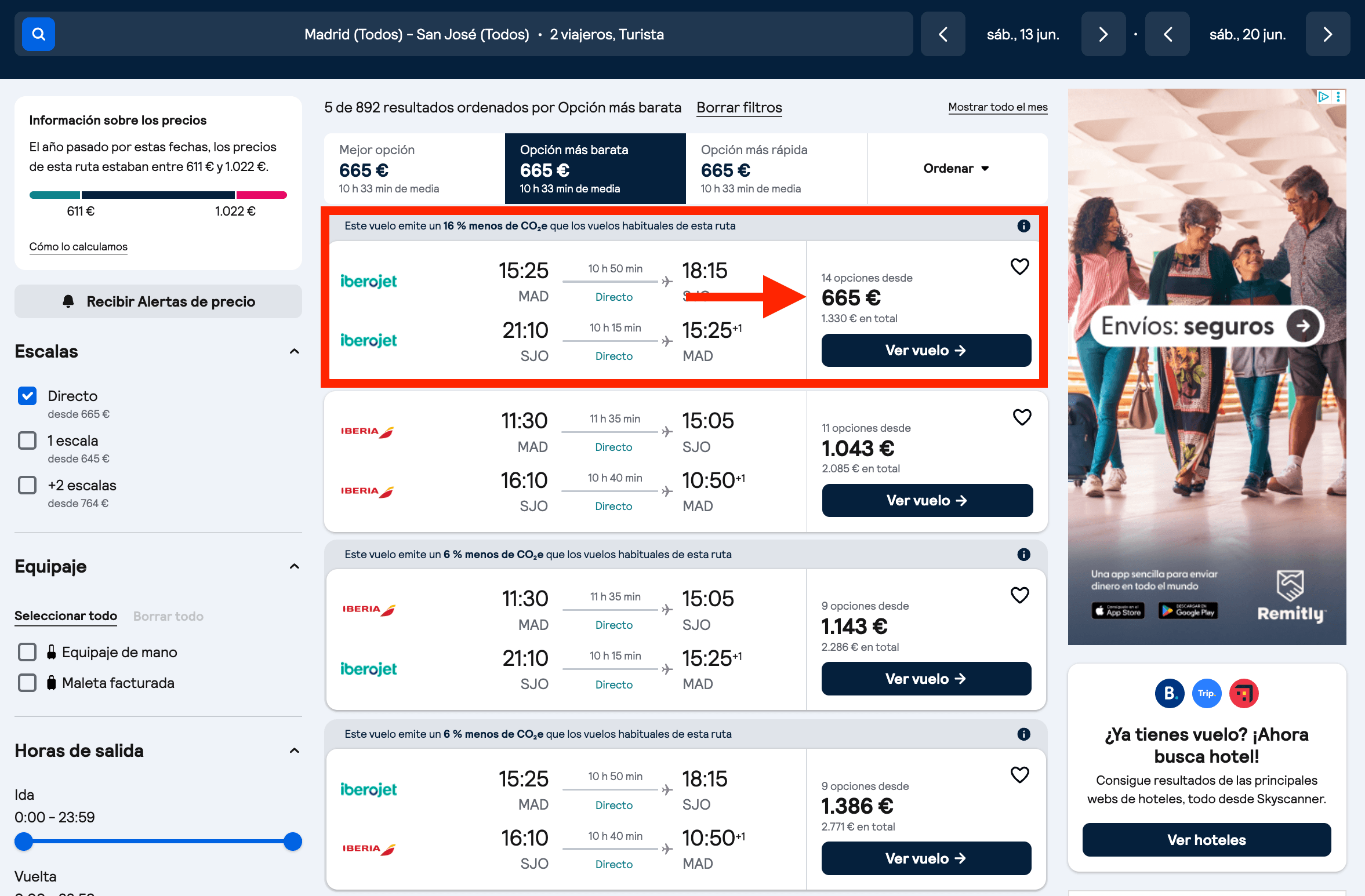This screenshot has width=1365, height=896.
Task: Click Mostrar todo el mes link
Action: coord(997,107)
